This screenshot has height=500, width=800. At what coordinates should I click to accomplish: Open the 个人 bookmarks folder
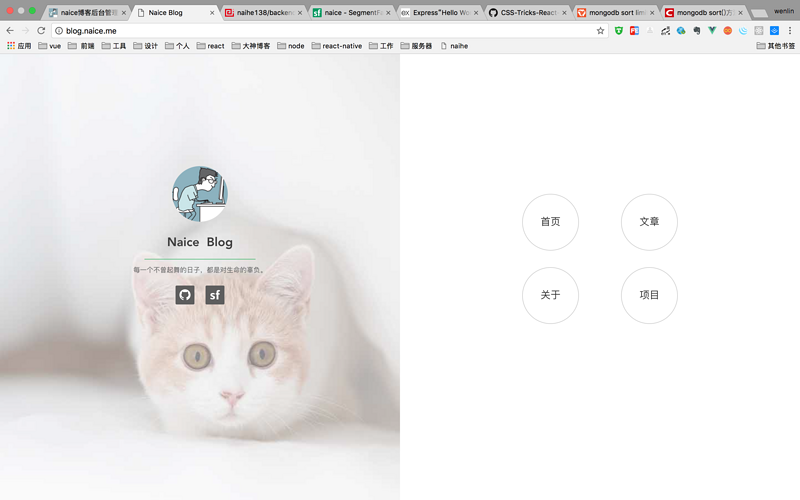(177, 46)
